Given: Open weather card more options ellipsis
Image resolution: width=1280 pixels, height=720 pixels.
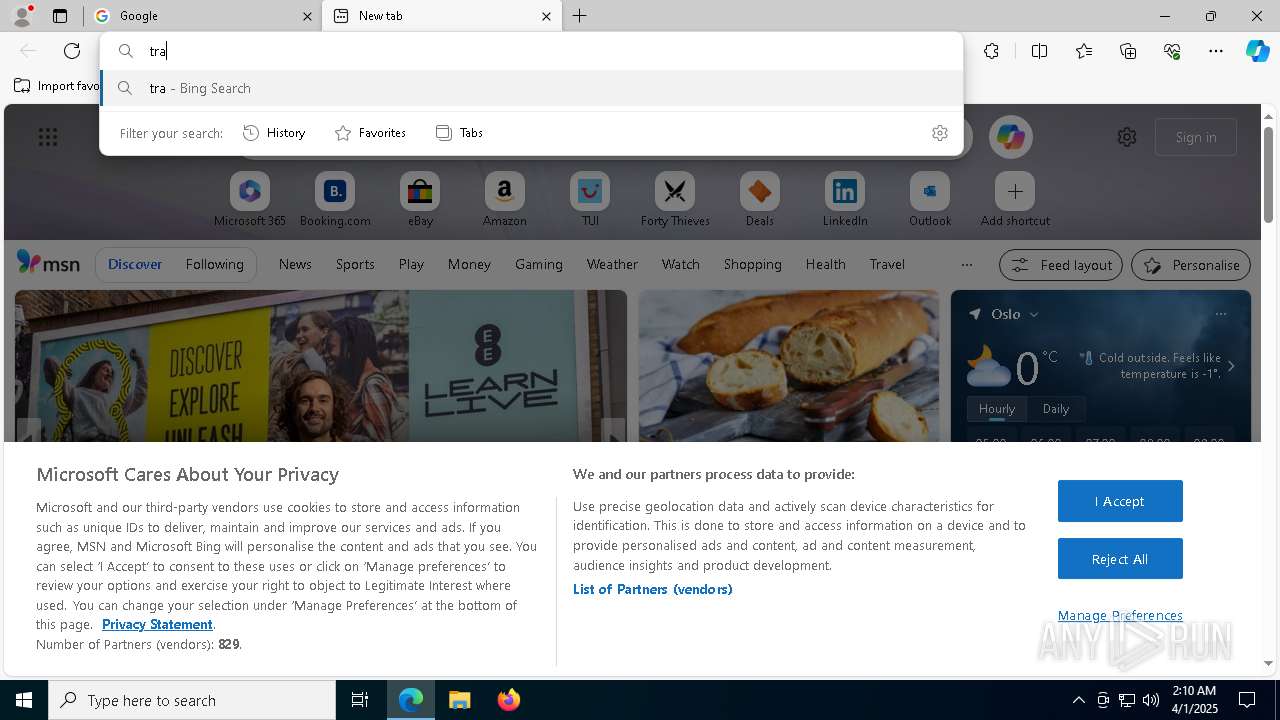Looking at the screenshot, I should pos(1220,314).
